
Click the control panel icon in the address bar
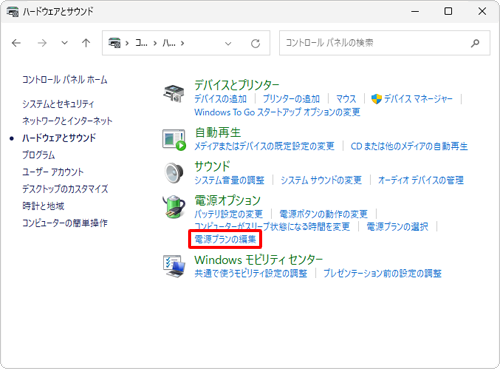[114, 43]
